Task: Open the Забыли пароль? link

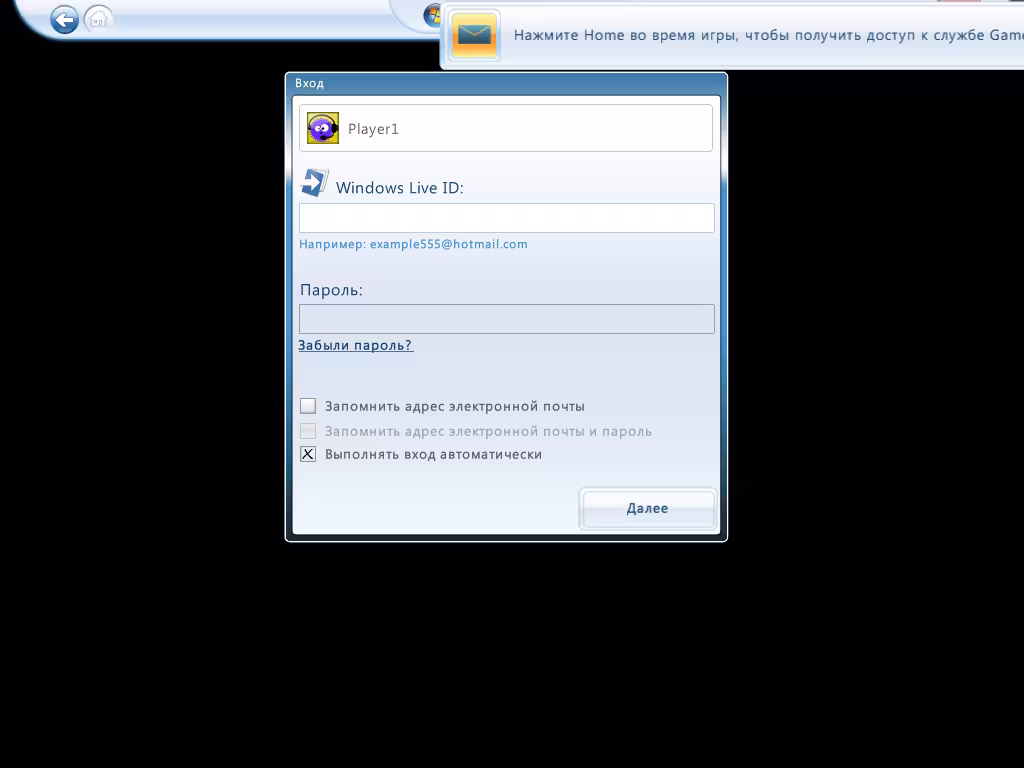Action: 355,345
